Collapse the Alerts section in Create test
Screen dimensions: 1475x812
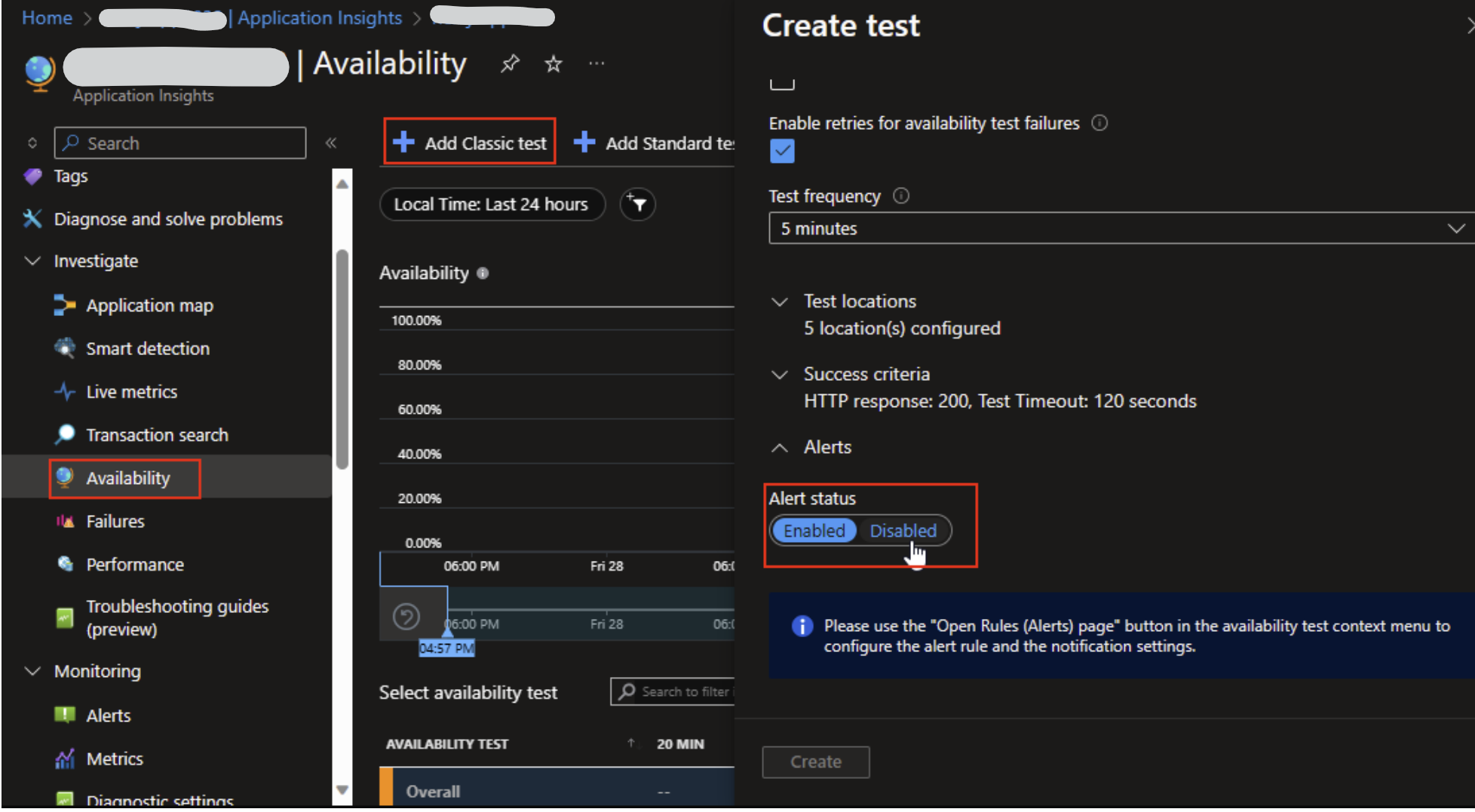(x=780, y=448)
